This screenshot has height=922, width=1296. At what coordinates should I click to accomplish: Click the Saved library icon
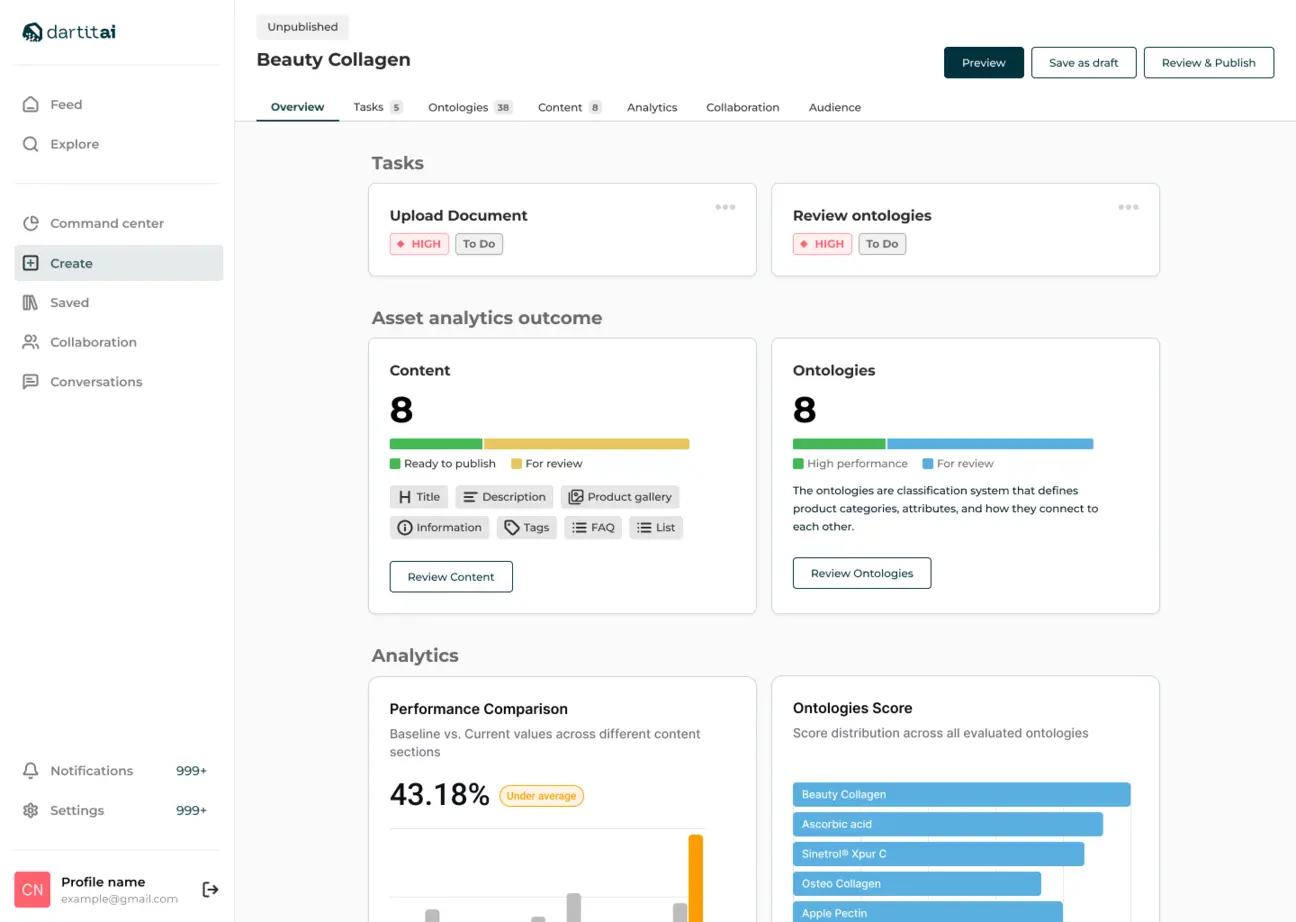(31, 303)
